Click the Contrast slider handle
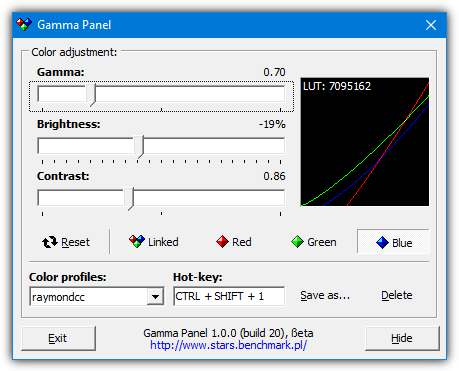The height and width of the screenshot is (371, 459). tap(129, 199)
